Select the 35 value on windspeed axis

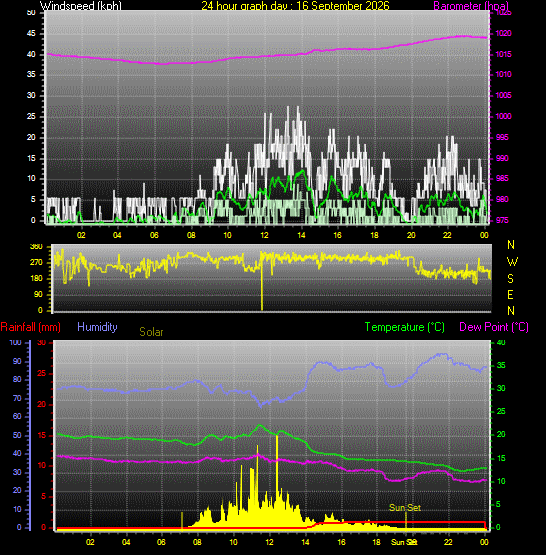click(31, 74)
